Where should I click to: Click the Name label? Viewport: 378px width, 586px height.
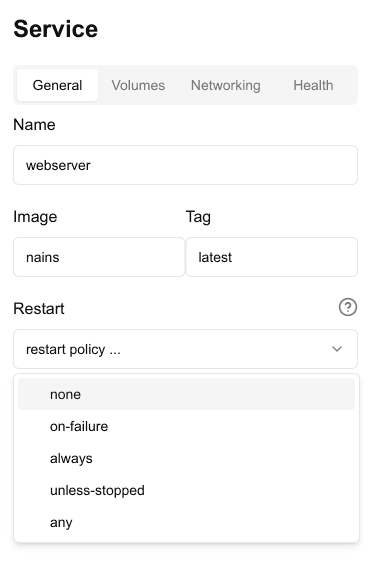coord(34,125)
